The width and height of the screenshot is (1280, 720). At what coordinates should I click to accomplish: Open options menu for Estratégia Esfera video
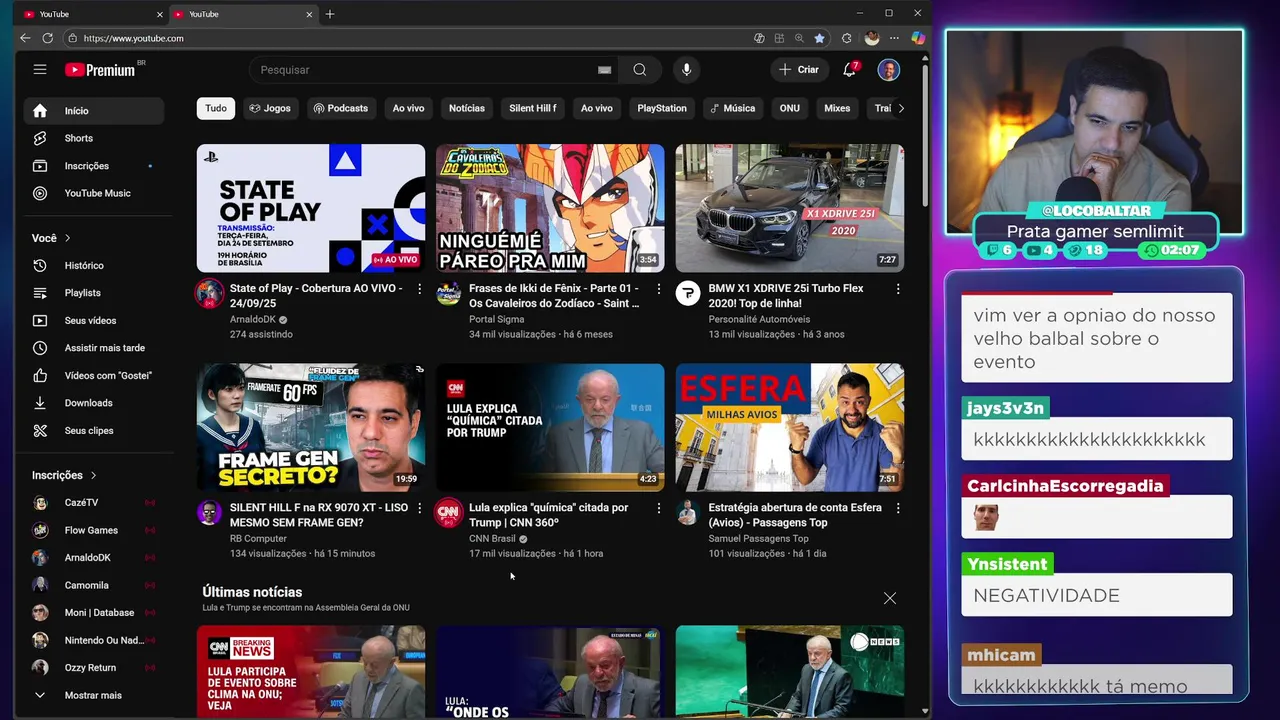(x=898, y=508)
